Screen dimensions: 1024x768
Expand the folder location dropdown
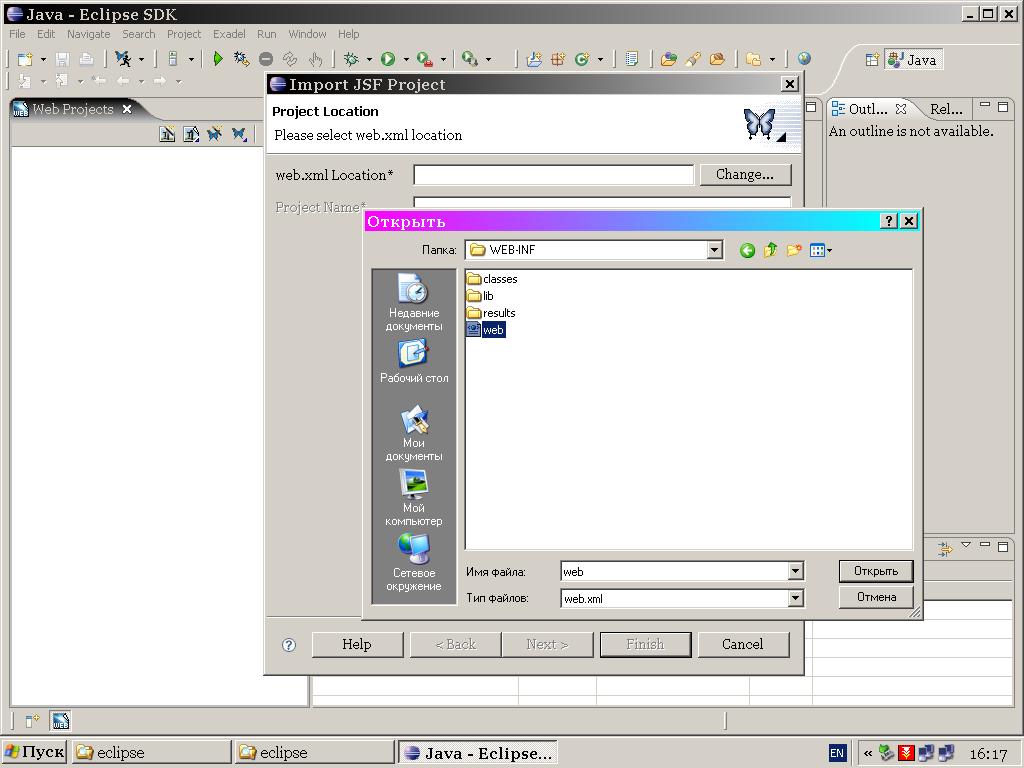[x=714, y=250]
